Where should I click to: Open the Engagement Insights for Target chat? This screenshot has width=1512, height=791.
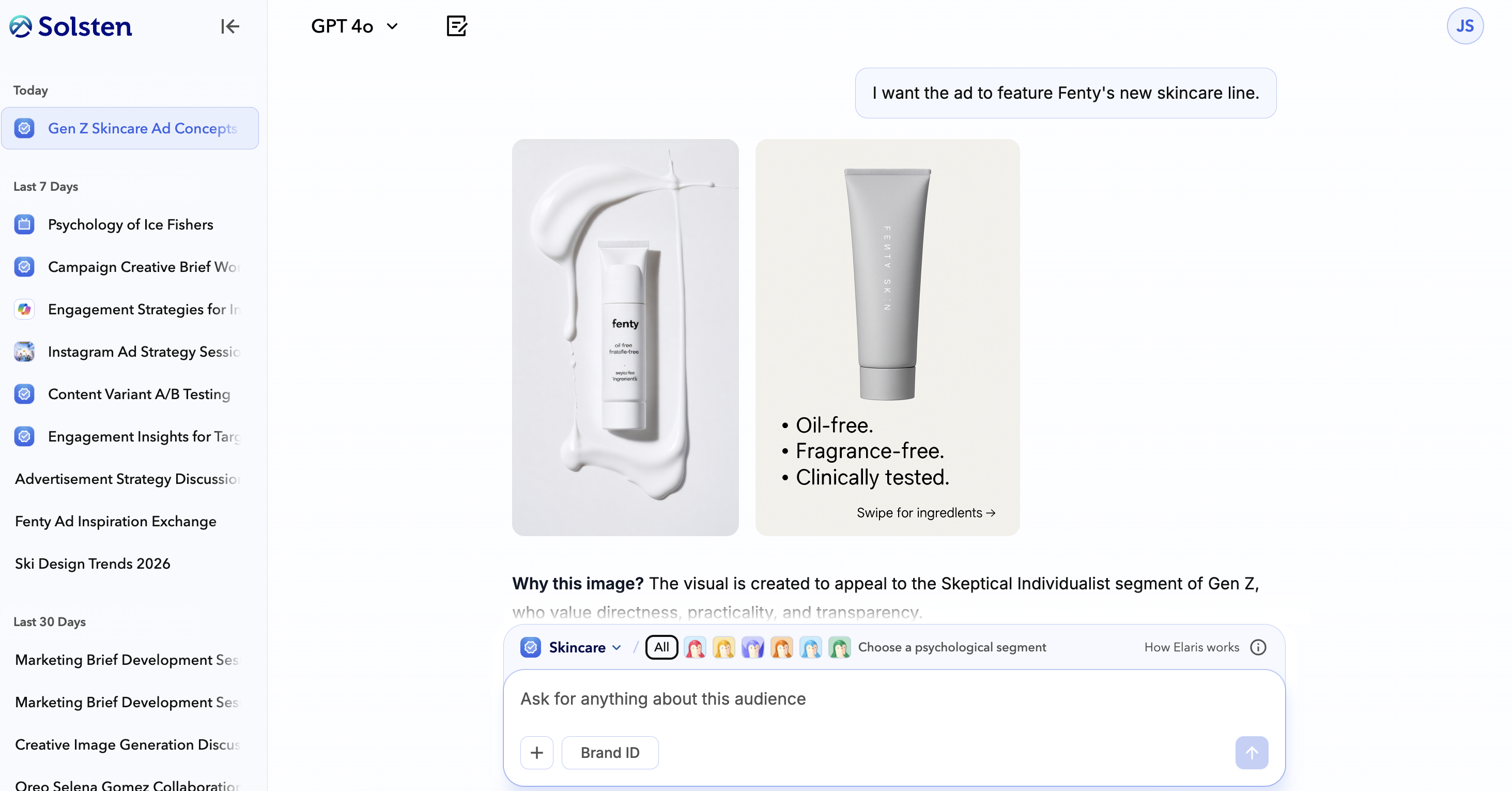(x=130, y=436)
